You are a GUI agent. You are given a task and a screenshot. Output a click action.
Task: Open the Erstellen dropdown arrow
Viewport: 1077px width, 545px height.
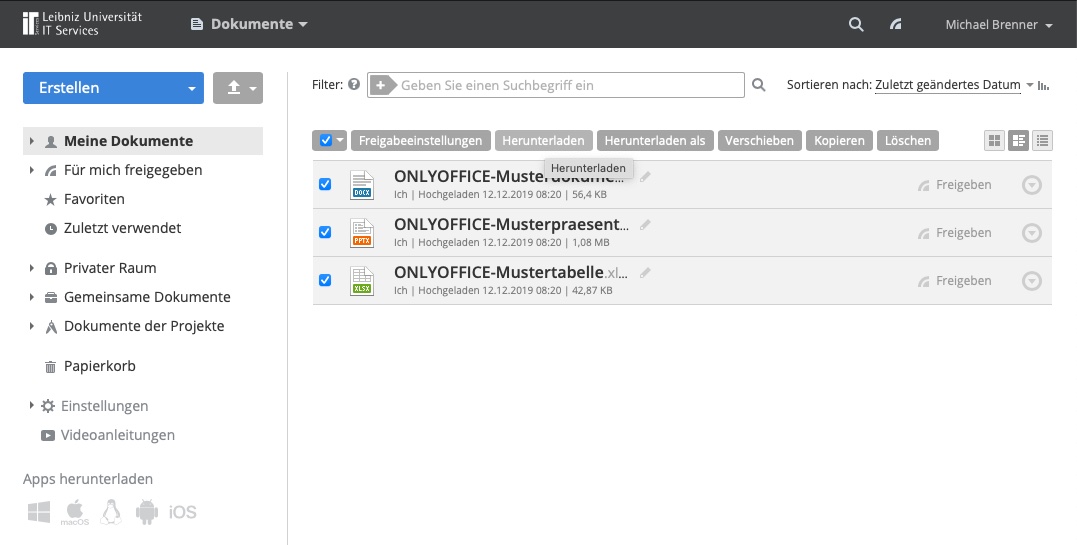192,89
